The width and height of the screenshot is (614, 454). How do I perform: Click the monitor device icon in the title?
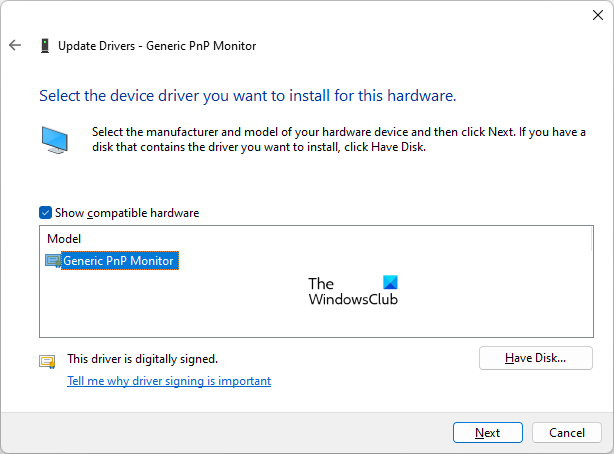coord(45,46)
